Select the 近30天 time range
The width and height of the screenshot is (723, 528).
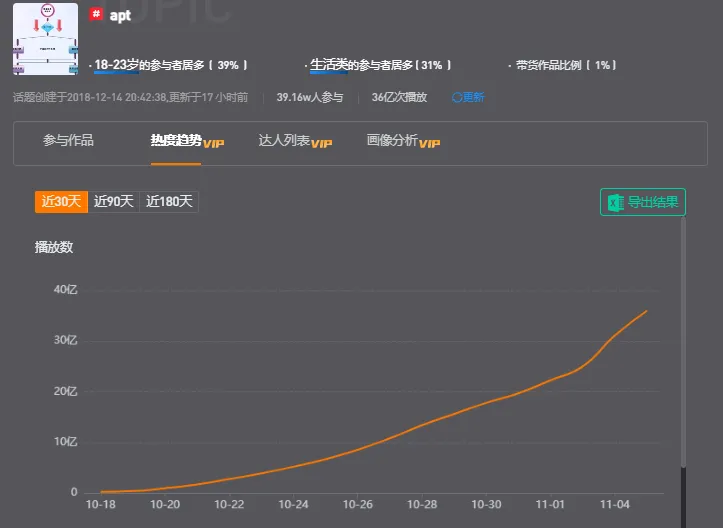pos(61,202)
